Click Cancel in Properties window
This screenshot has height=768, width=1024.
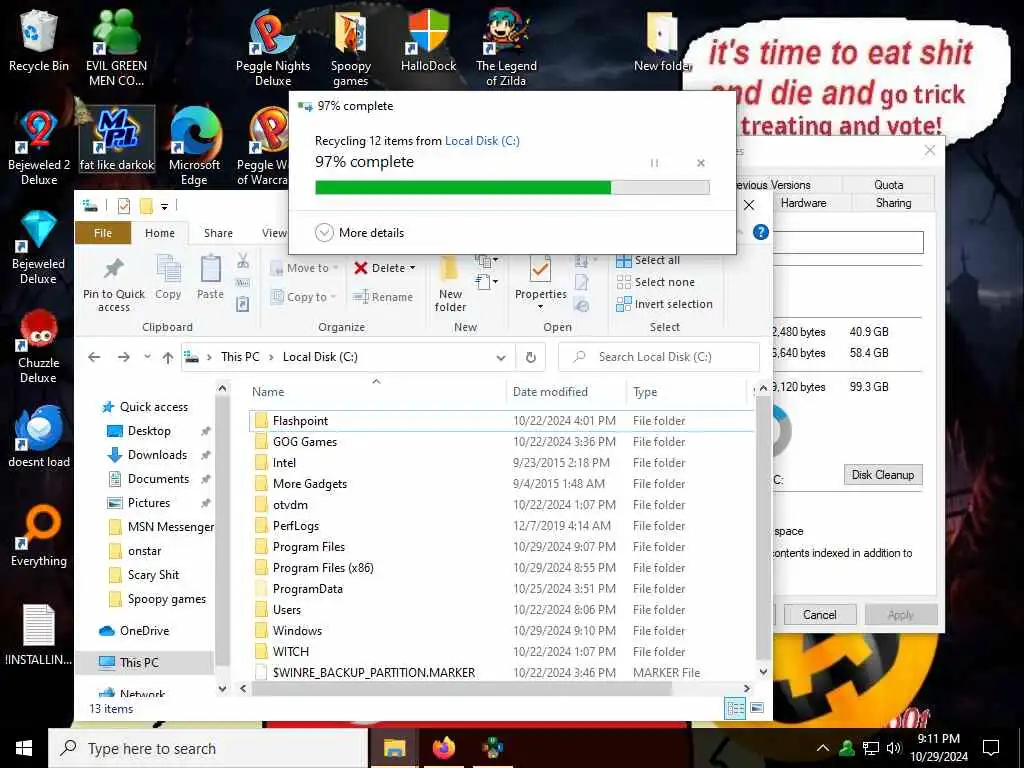(820, 615)
